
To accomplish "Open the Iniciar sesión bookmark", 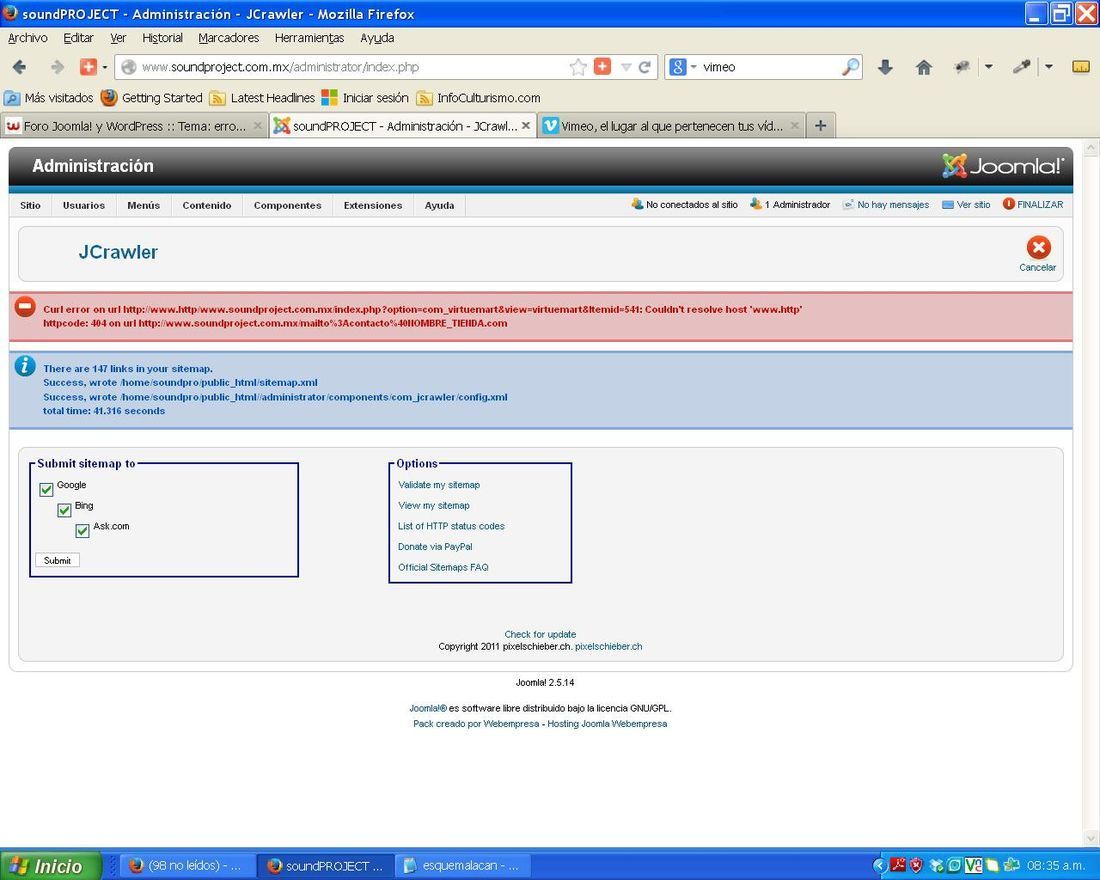I will (x=365, y=98).
